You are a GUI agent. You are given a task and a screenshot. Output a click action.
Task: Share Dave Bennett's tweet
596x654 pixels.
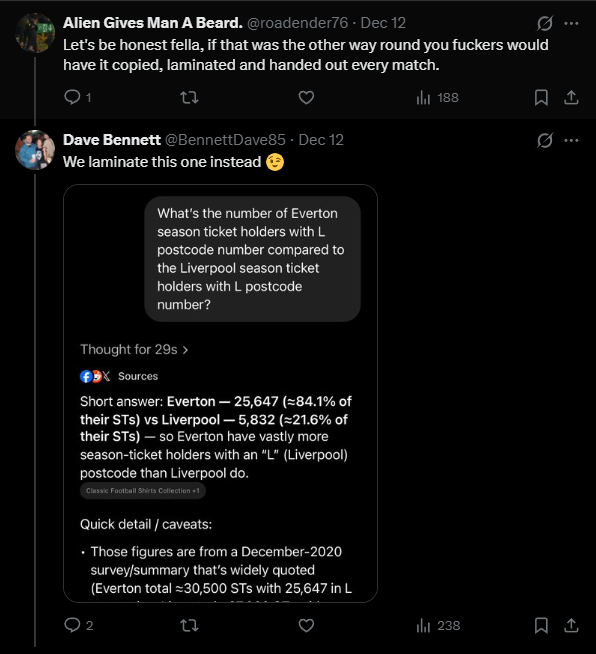pos(571,625)
